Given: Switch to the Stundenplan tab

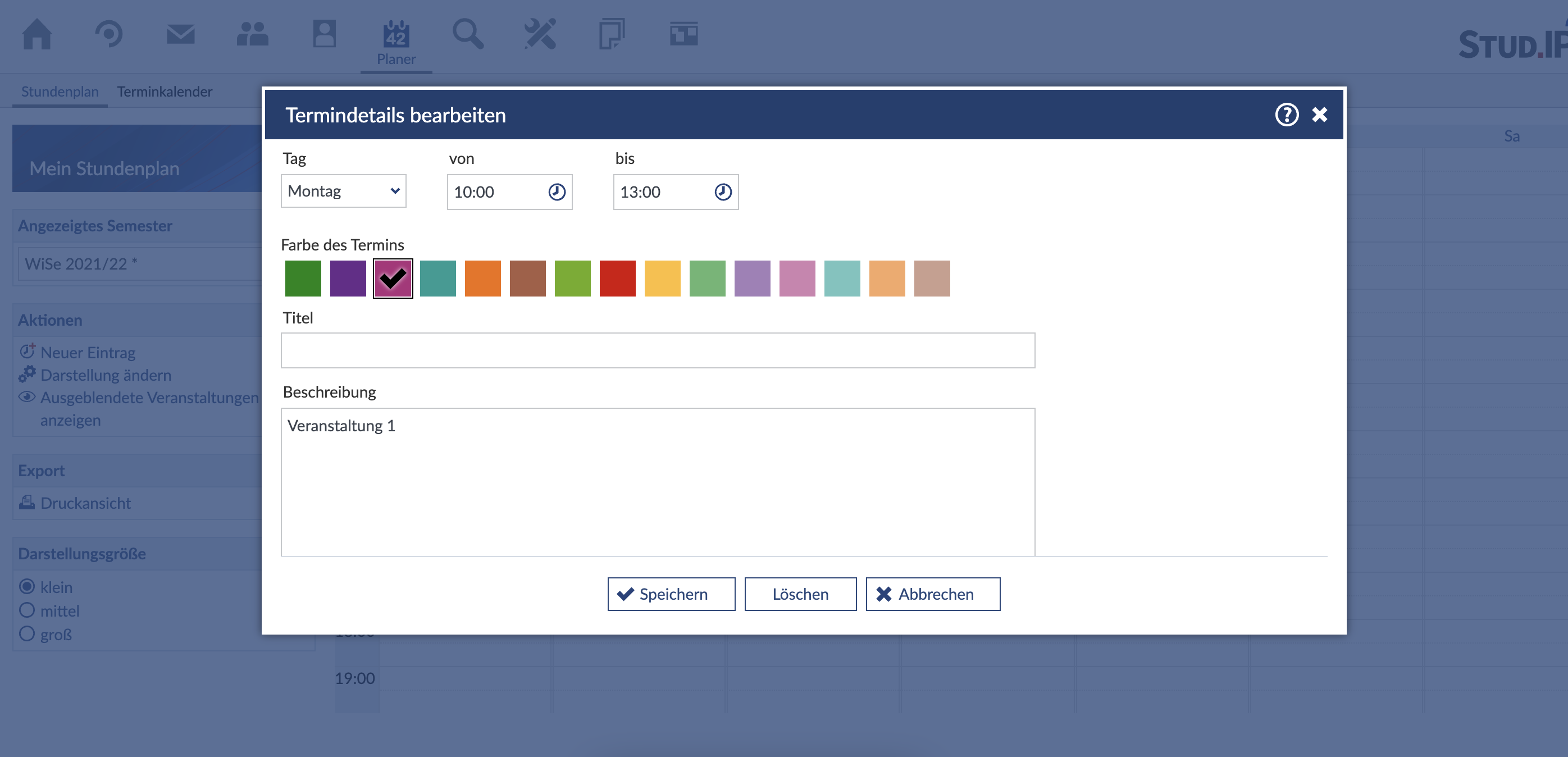Looking at the screenshot, I should click(x=60, y=92).
